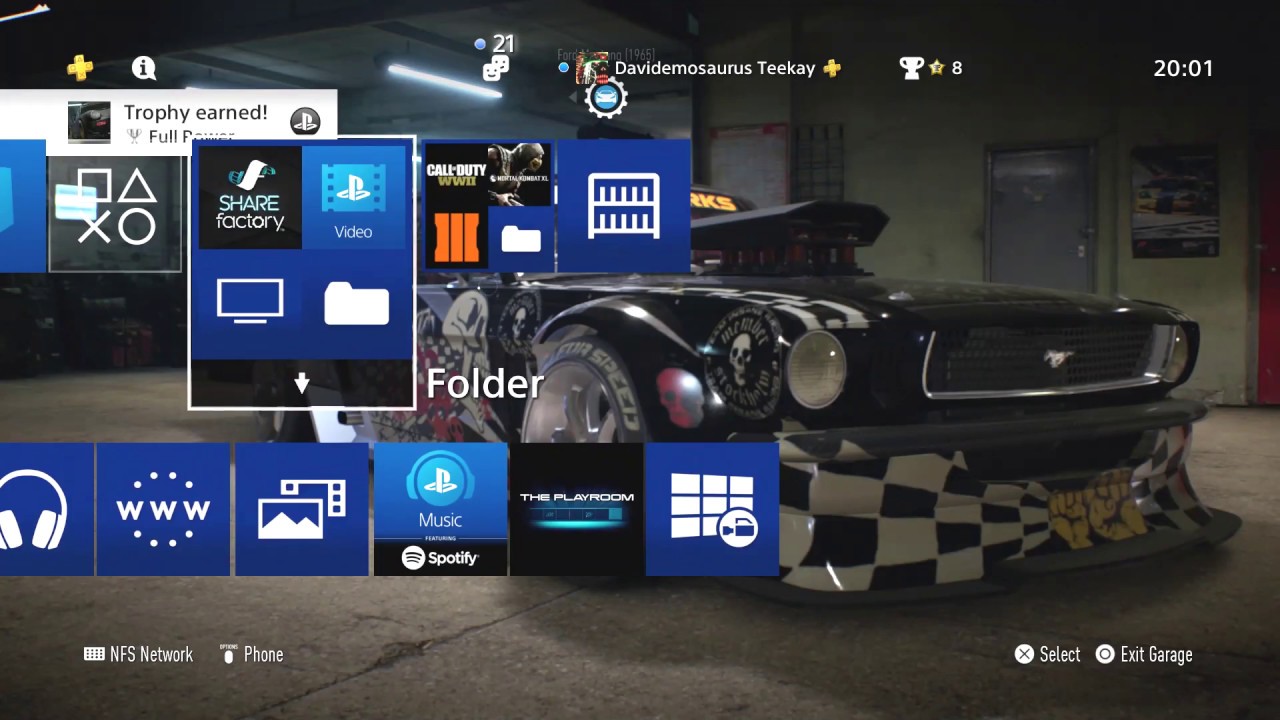Open the Phone option
The height and width of the screenshot is (720, 1280).
point(252,654)
